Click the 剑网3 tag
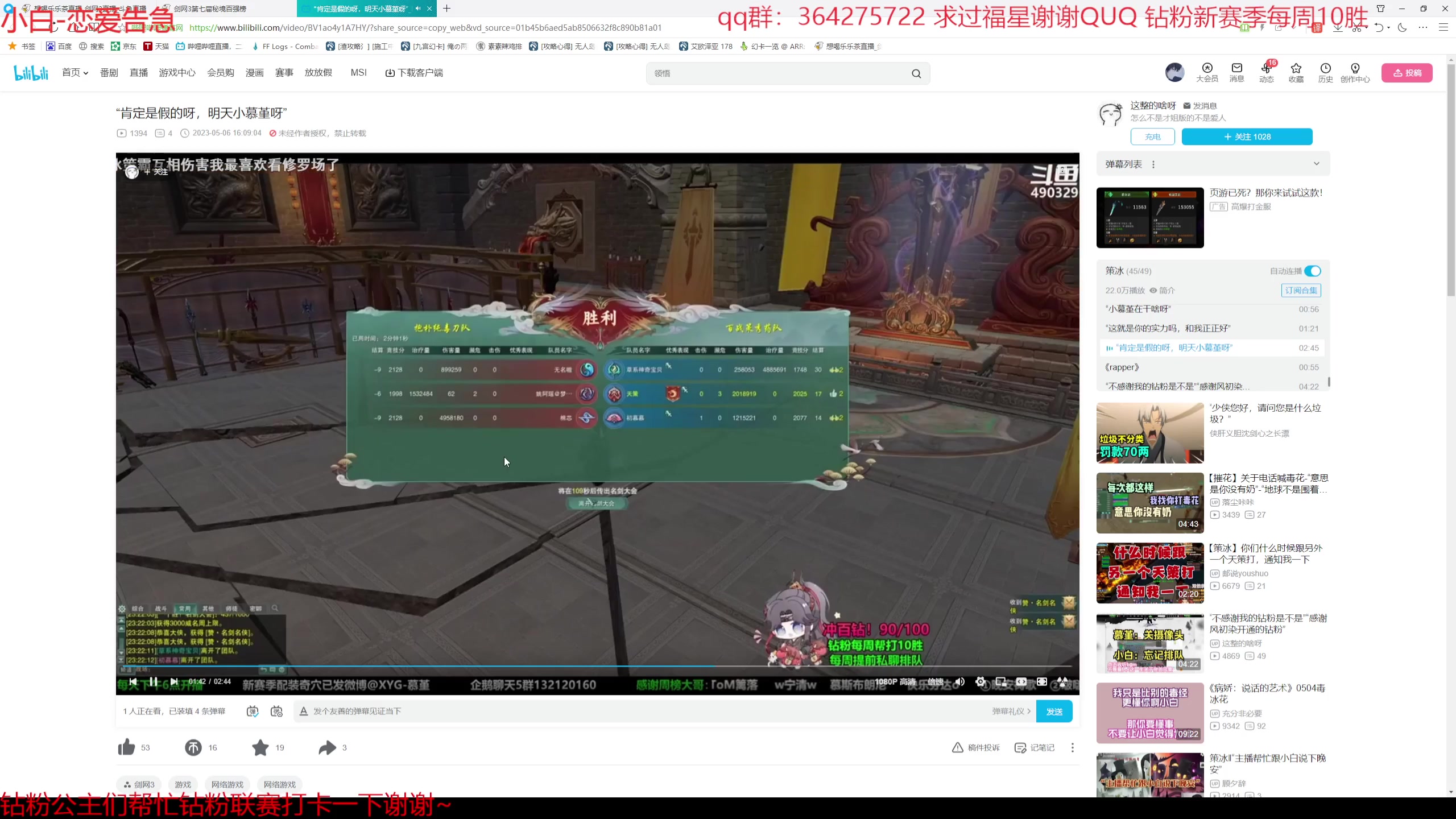 pos(139,784)
